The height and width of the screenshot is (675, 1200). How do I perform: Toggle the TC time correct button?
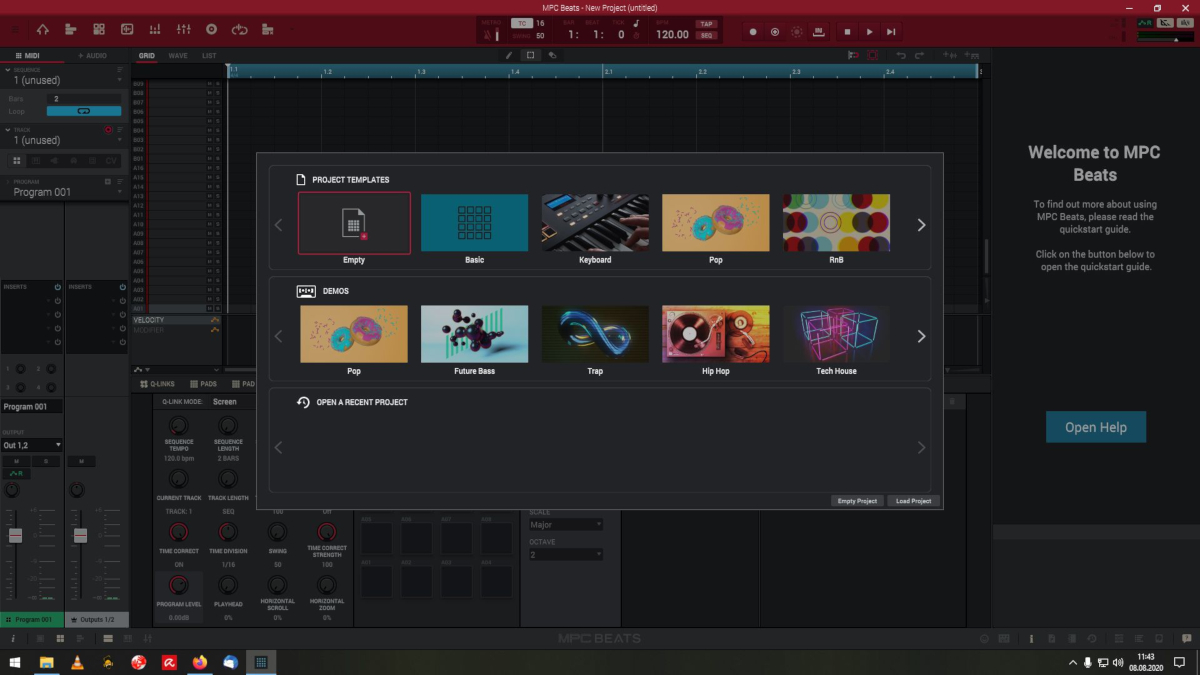[522, 23]
